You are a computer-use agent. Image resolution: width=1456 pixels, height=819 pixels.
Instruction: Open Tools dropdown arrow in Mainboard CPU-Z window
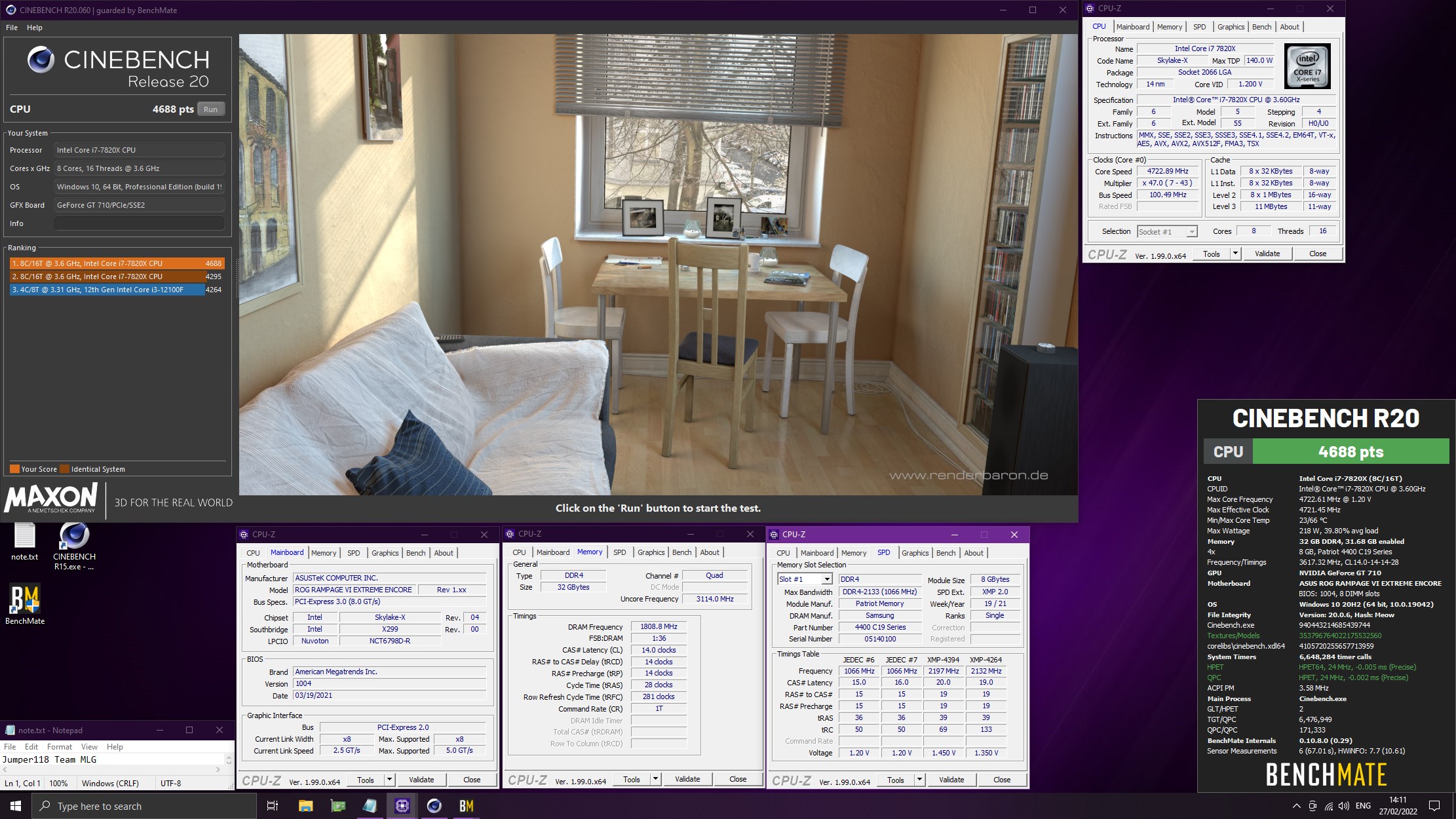click(x=389, y=780)
